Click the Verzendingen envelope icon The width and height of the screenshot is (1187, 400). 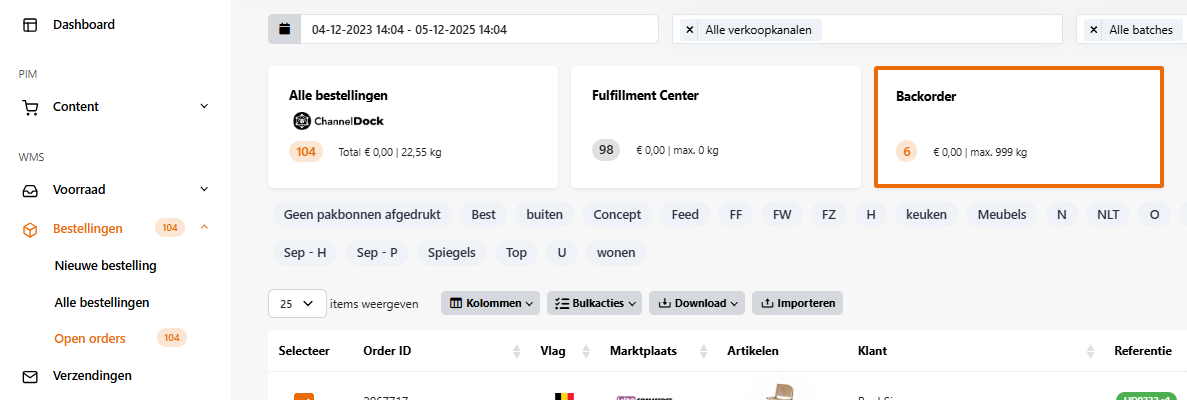click(x=30, y=376)
